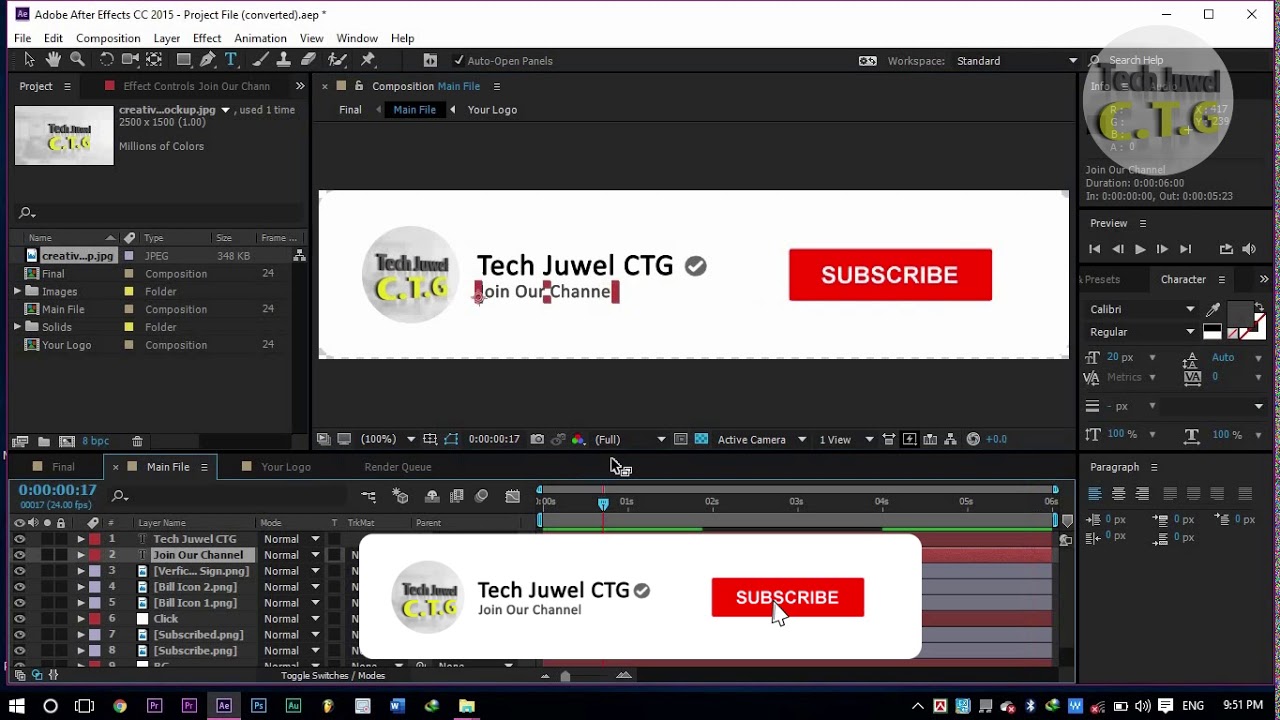The image size is (1280, 720).
Task: Select the Unified Camera tool
Action: 130,60
